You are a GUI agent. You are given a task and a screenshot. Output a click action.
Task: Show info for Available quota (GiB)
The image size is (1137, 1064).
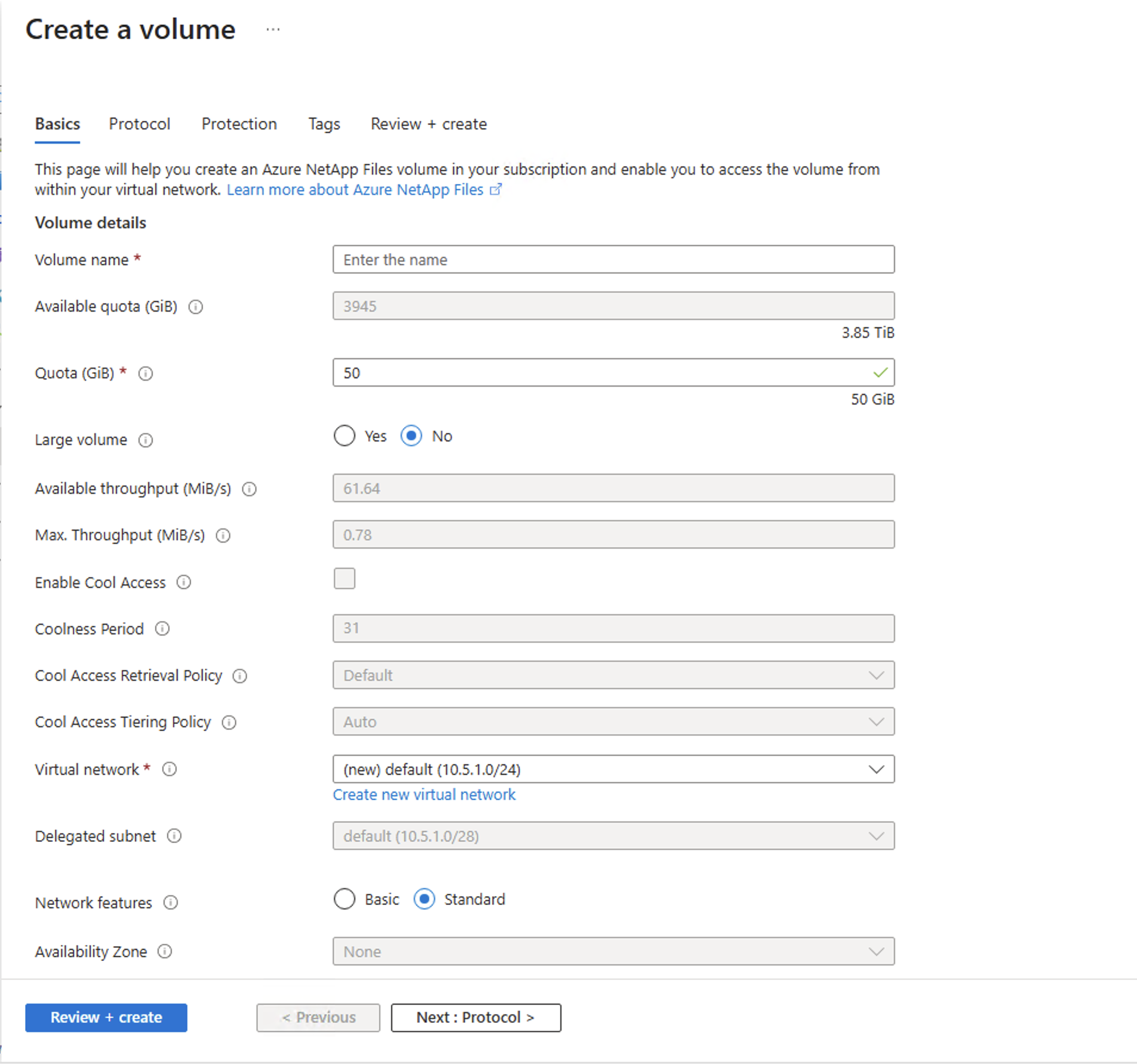click(195, 307)
